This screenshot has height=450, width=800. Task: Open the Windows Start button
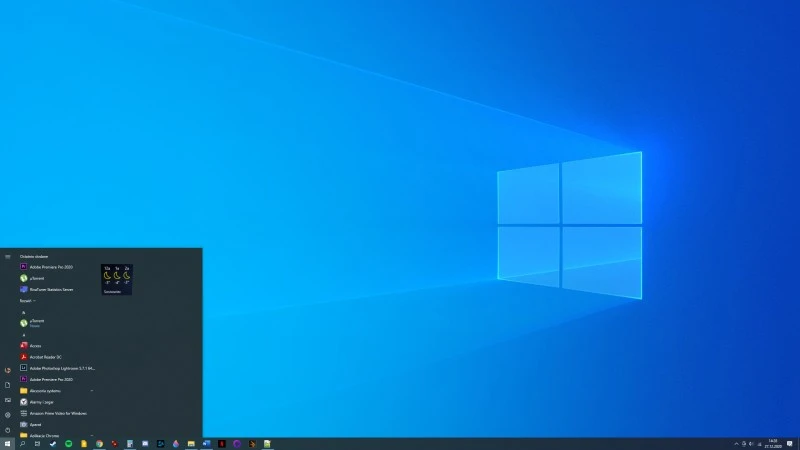tap(7, 444)
